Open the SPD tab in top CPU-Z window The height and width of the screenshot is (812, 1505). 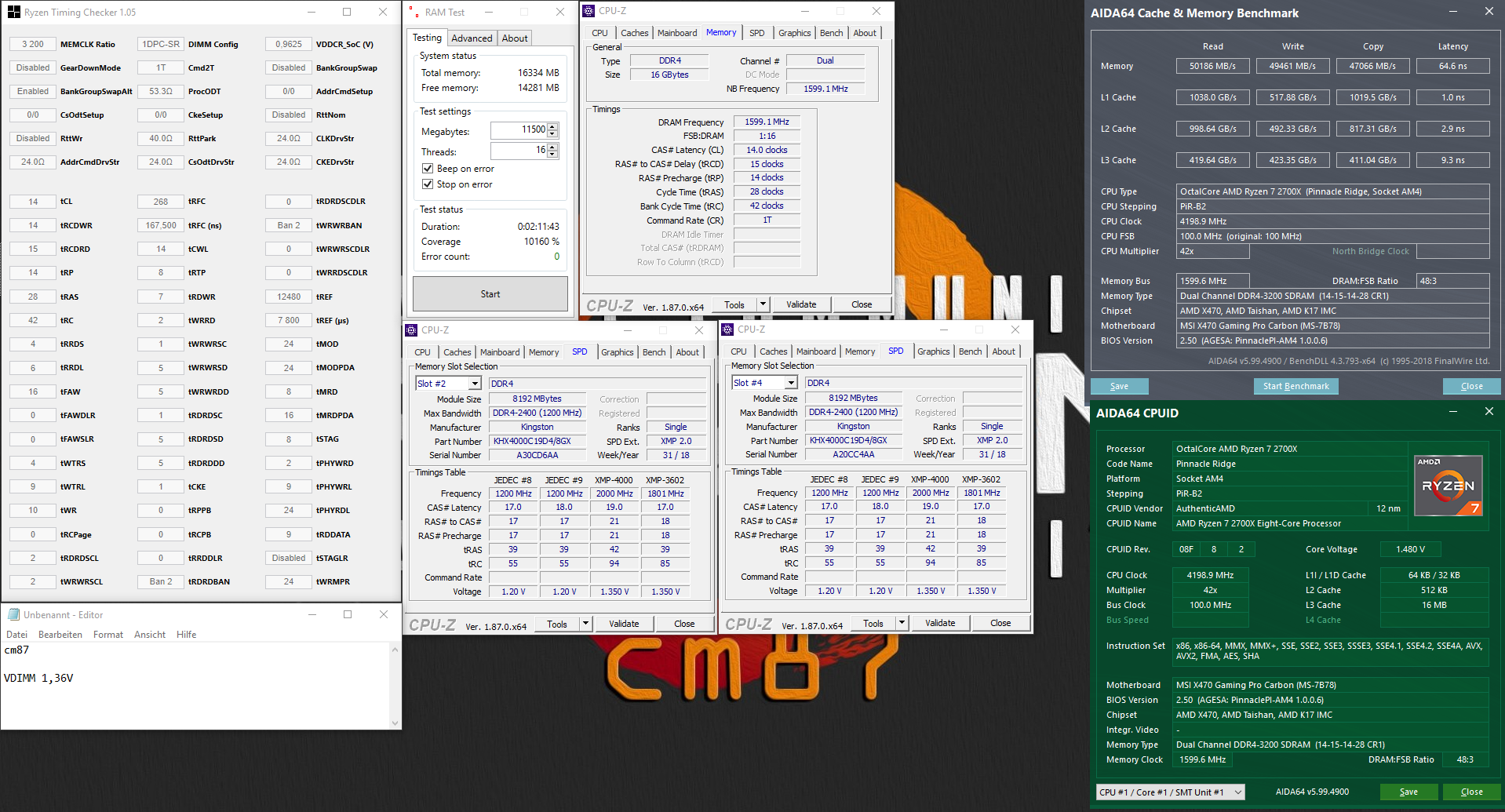[x=756, y=33]
